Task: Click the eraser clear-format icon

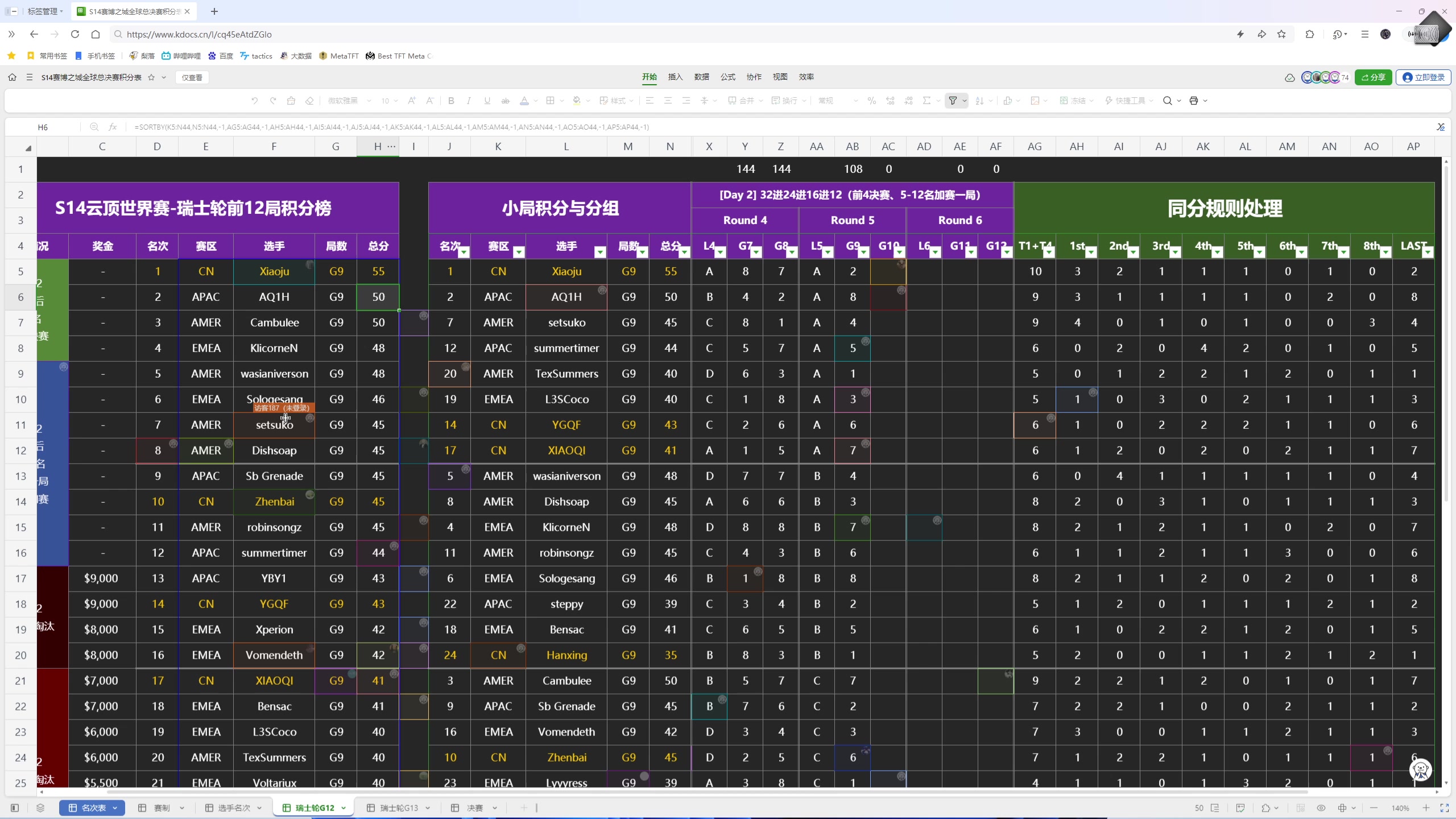Action: [309, 101]
